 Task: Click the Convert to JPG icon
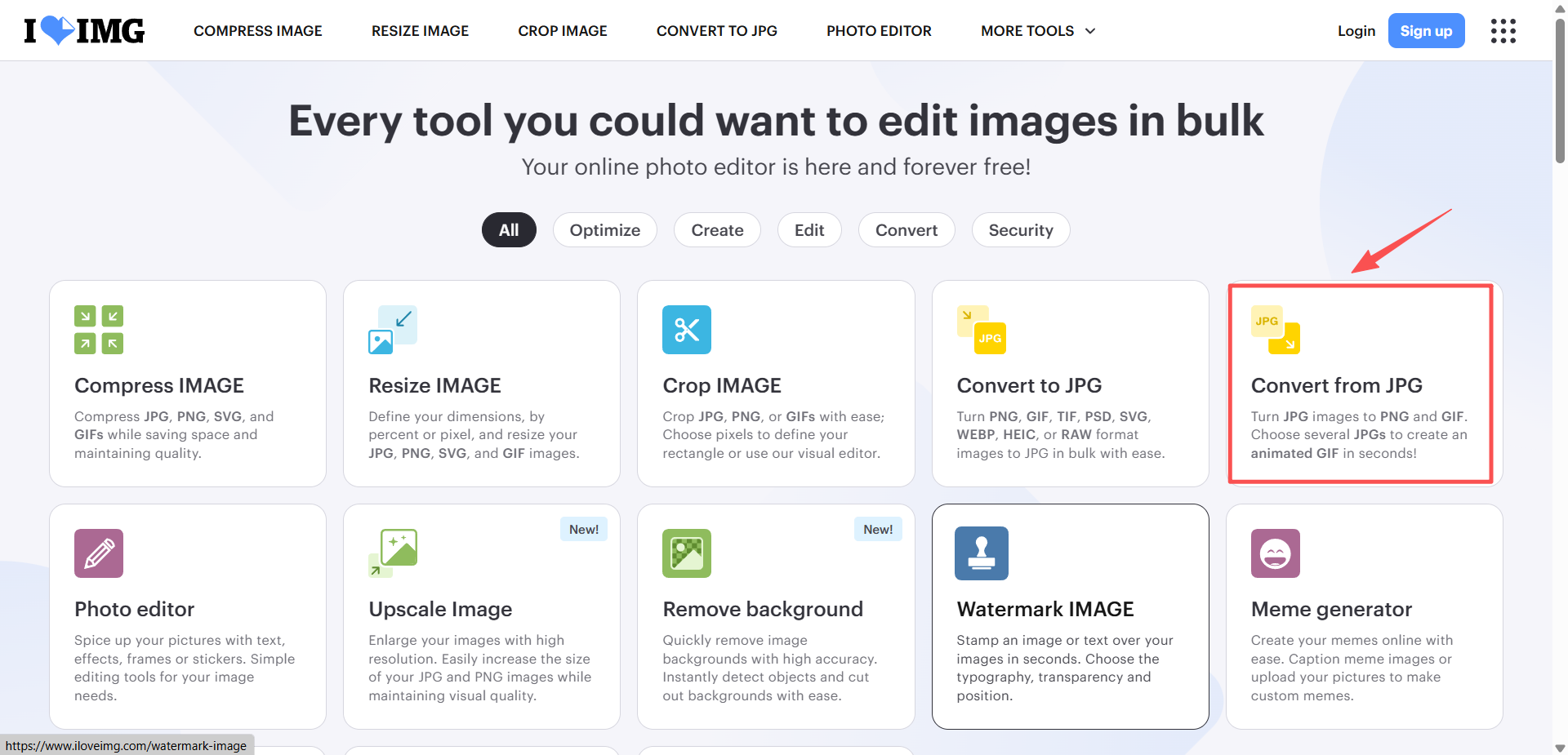click(981, 330)
